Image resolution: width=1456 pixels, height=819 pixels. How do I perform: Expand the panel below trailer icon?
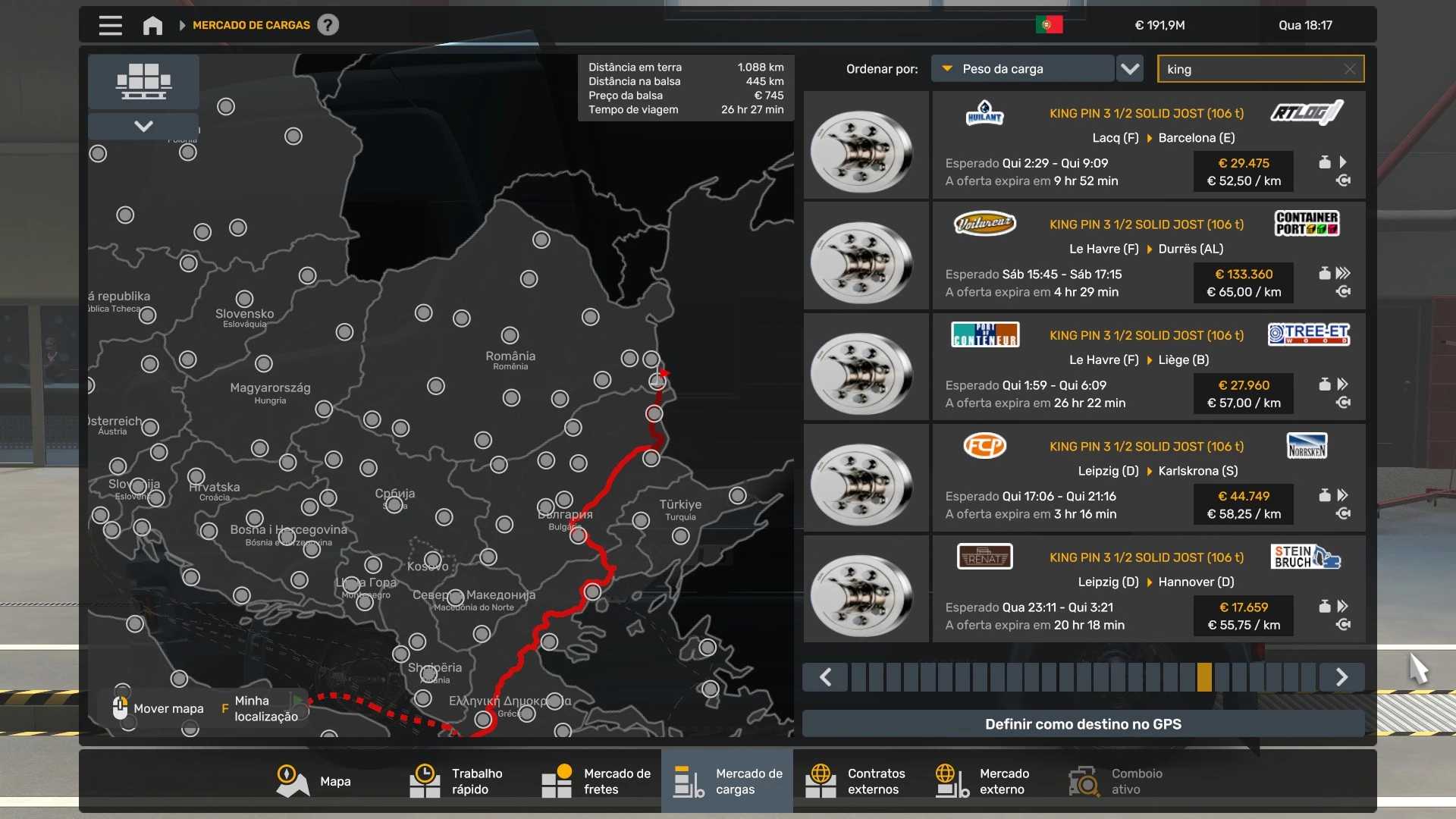[x=143, y=126]
